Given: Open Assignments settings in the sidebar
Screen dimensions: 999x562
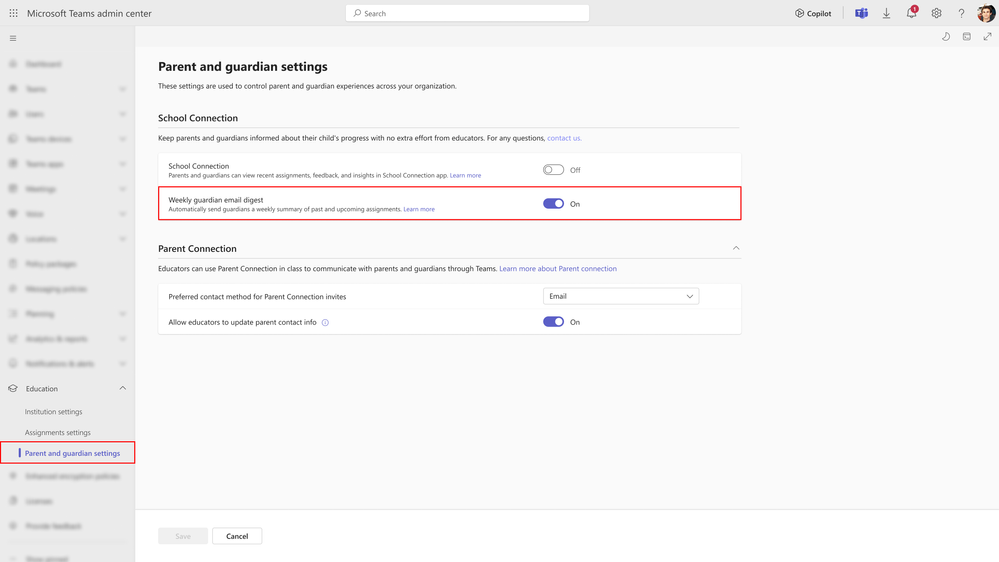Looking at the screenshot, I should click(57, 432).
